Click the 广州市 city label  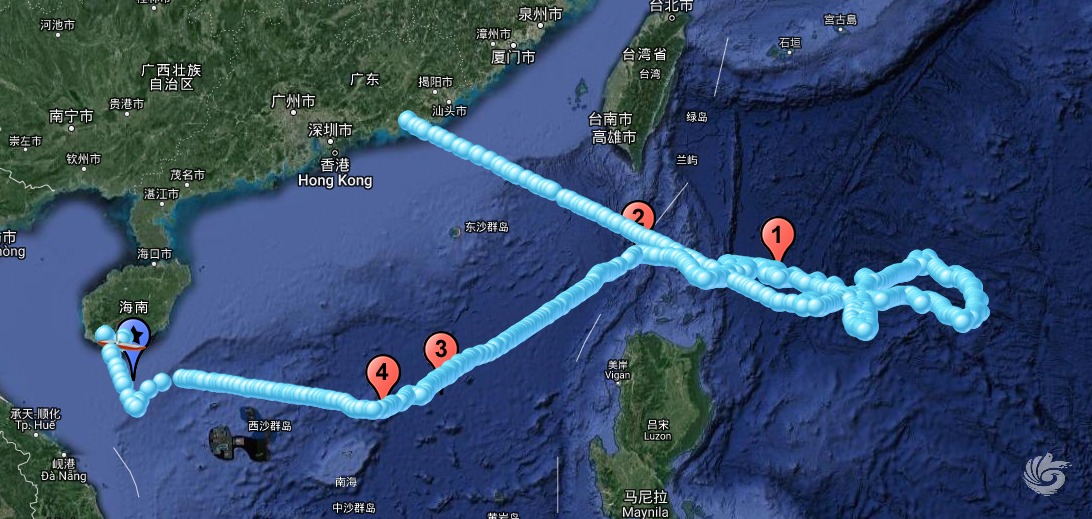tap(293, 102)
